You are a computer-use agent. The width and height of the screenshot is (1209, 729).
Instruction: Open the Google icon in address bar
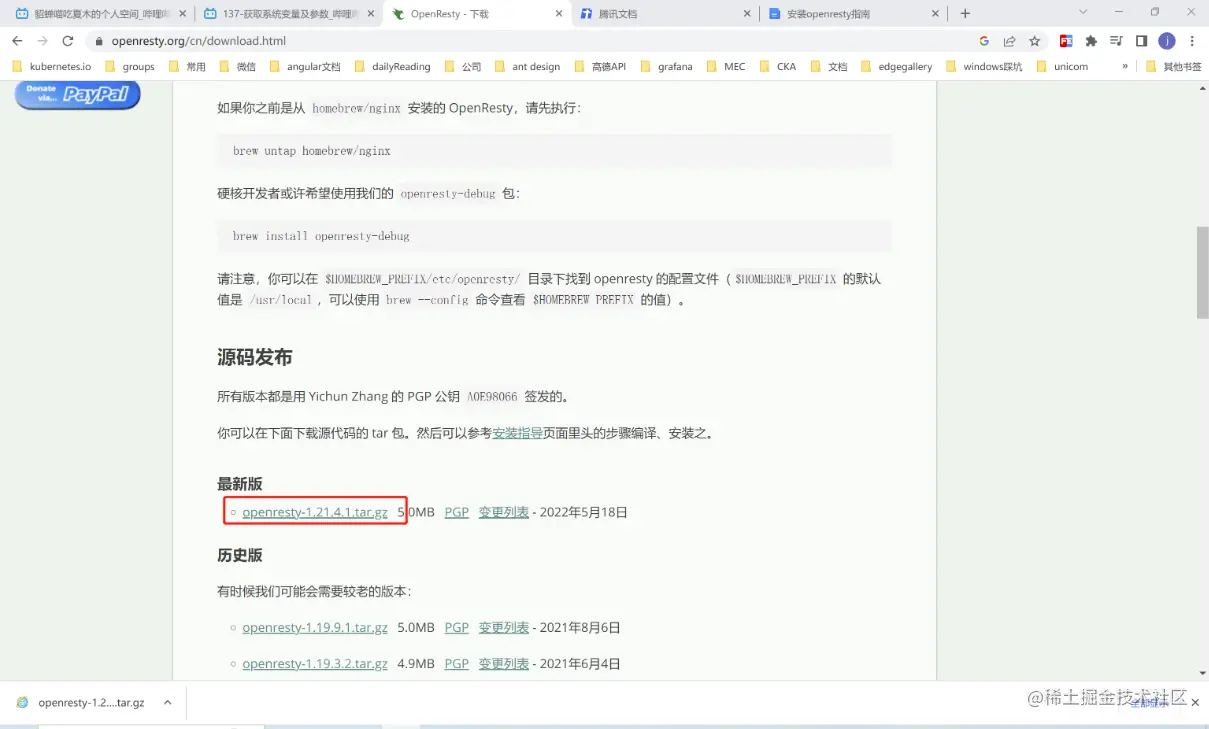[984, 41]
